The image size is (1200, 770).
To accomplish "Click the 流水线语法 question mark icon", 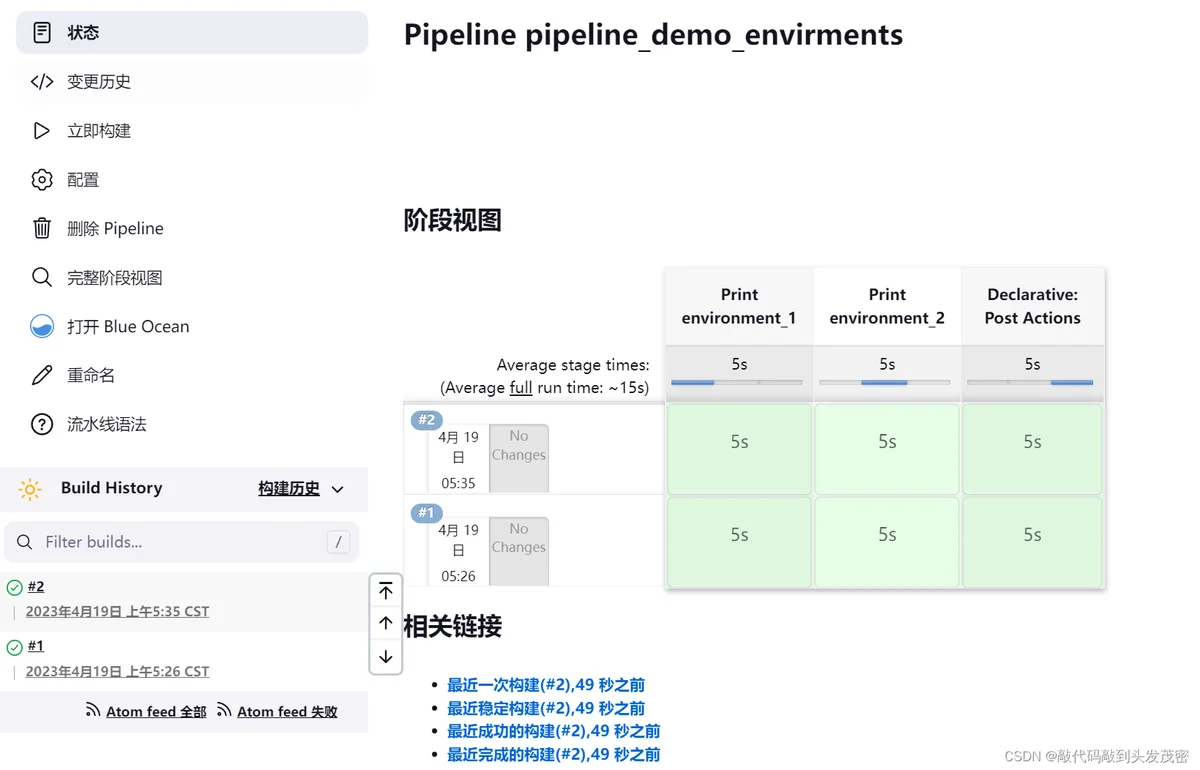I will pyautogui.click(x=42, y=424).
